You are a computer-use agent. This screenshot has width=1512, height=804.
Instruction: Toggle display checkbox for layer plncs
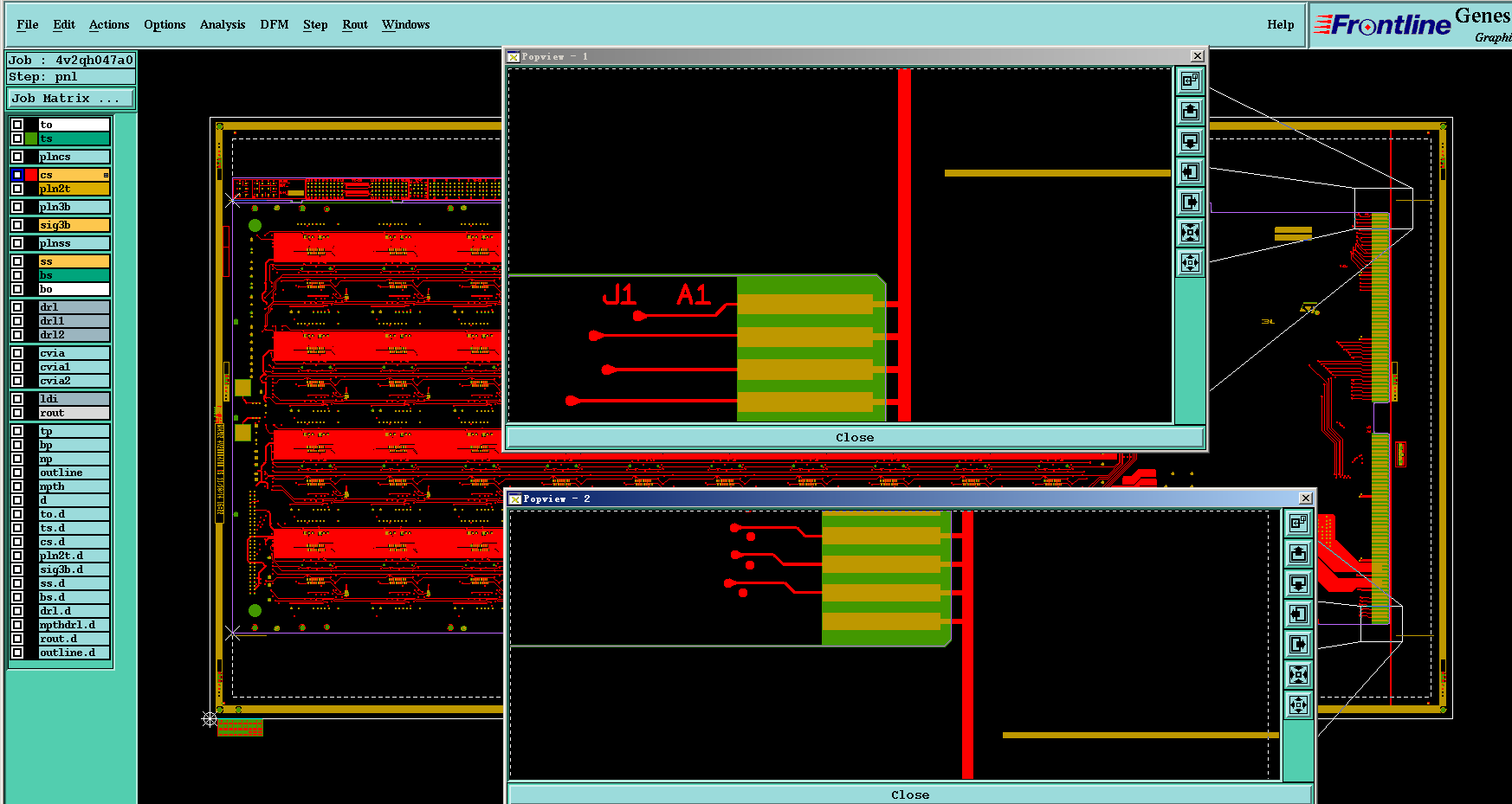tap(17, 157)
